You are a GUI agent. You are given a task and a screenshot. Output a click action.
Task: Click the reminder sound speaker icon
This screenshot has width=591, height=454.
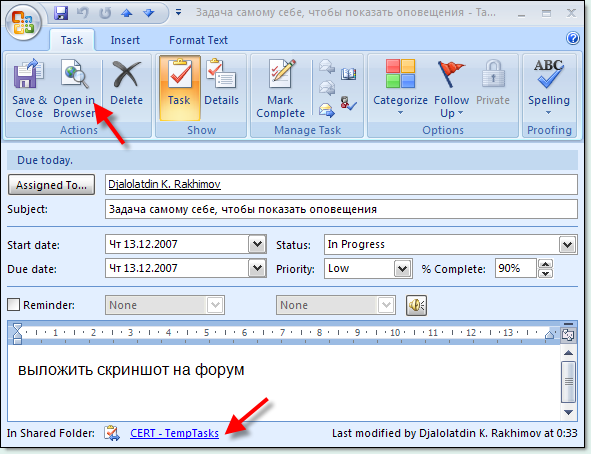[416, 305]
